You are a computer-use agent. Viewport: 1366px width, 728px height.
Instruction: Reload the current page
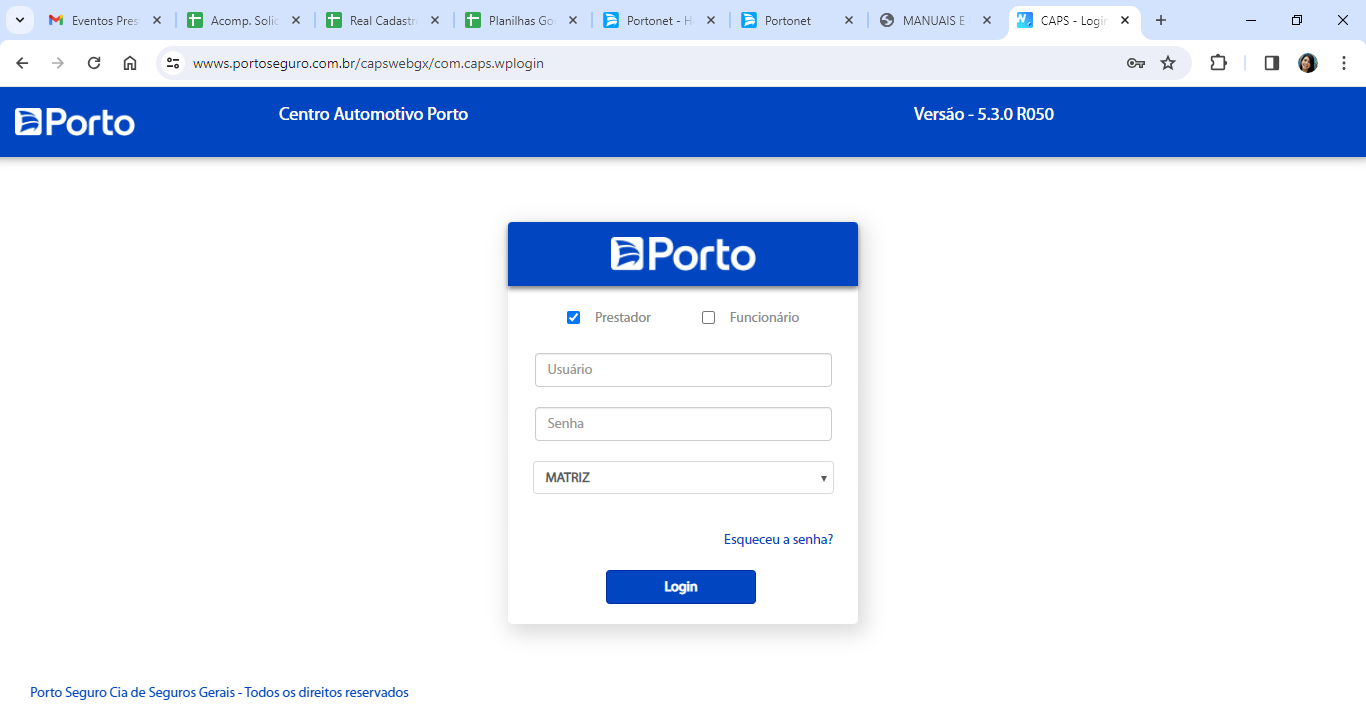(x=94, y=63)
